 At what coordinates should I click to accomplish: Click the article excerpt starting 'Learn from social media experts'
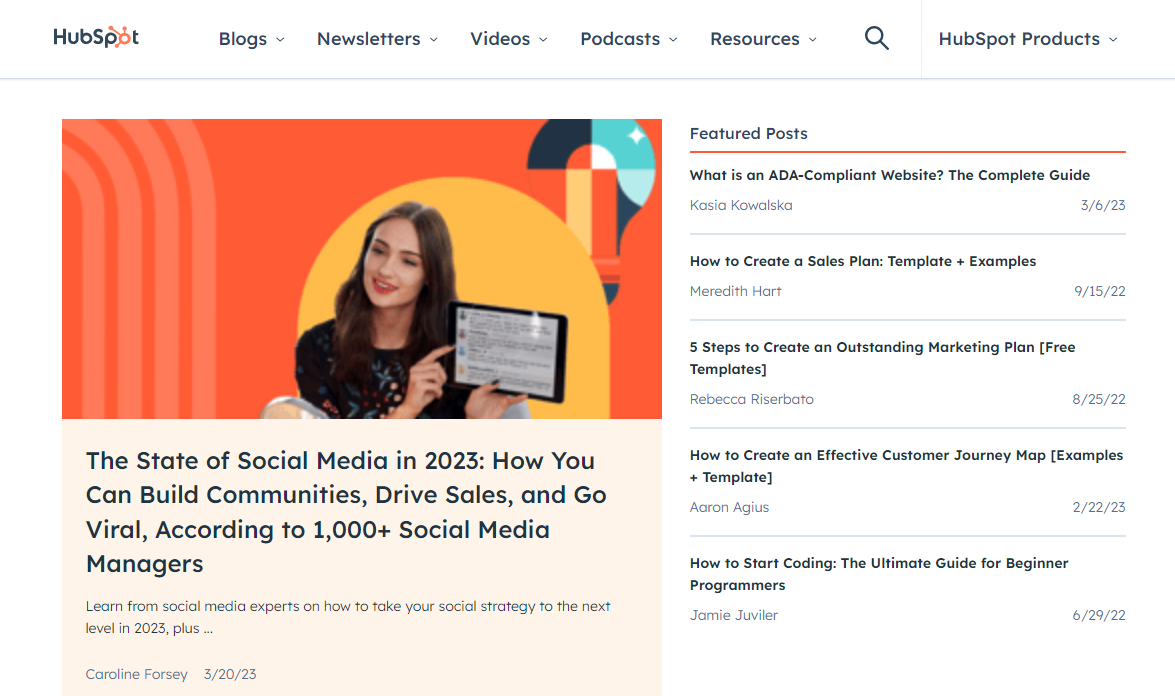pyautogui.click(x=348, y=617)
